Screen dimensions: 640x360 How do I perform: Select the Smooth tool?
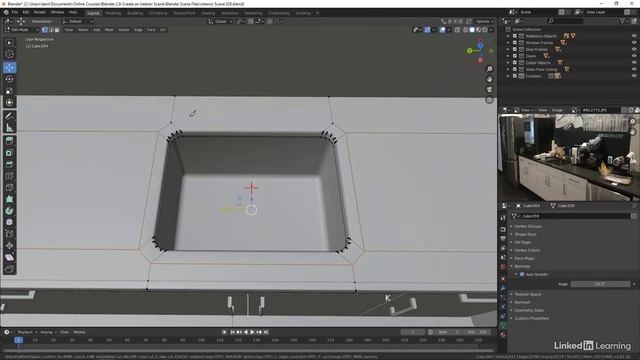[9, 222]
